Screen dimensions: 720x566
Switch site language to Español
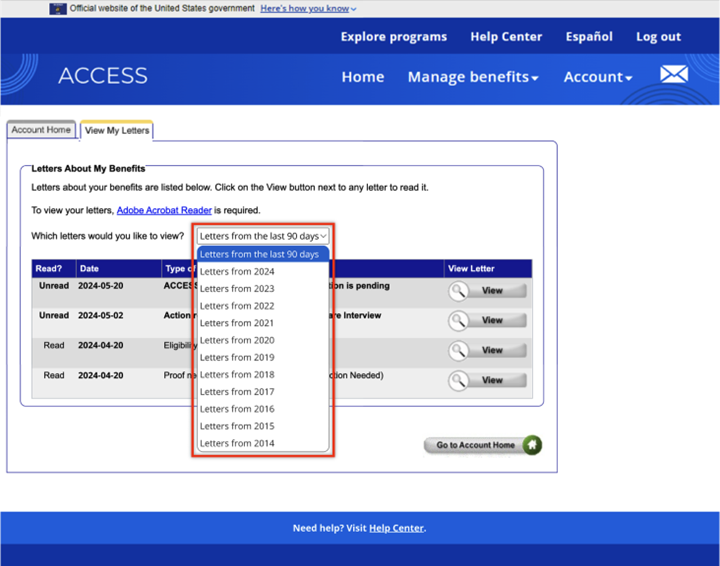[x=589, y=36]
